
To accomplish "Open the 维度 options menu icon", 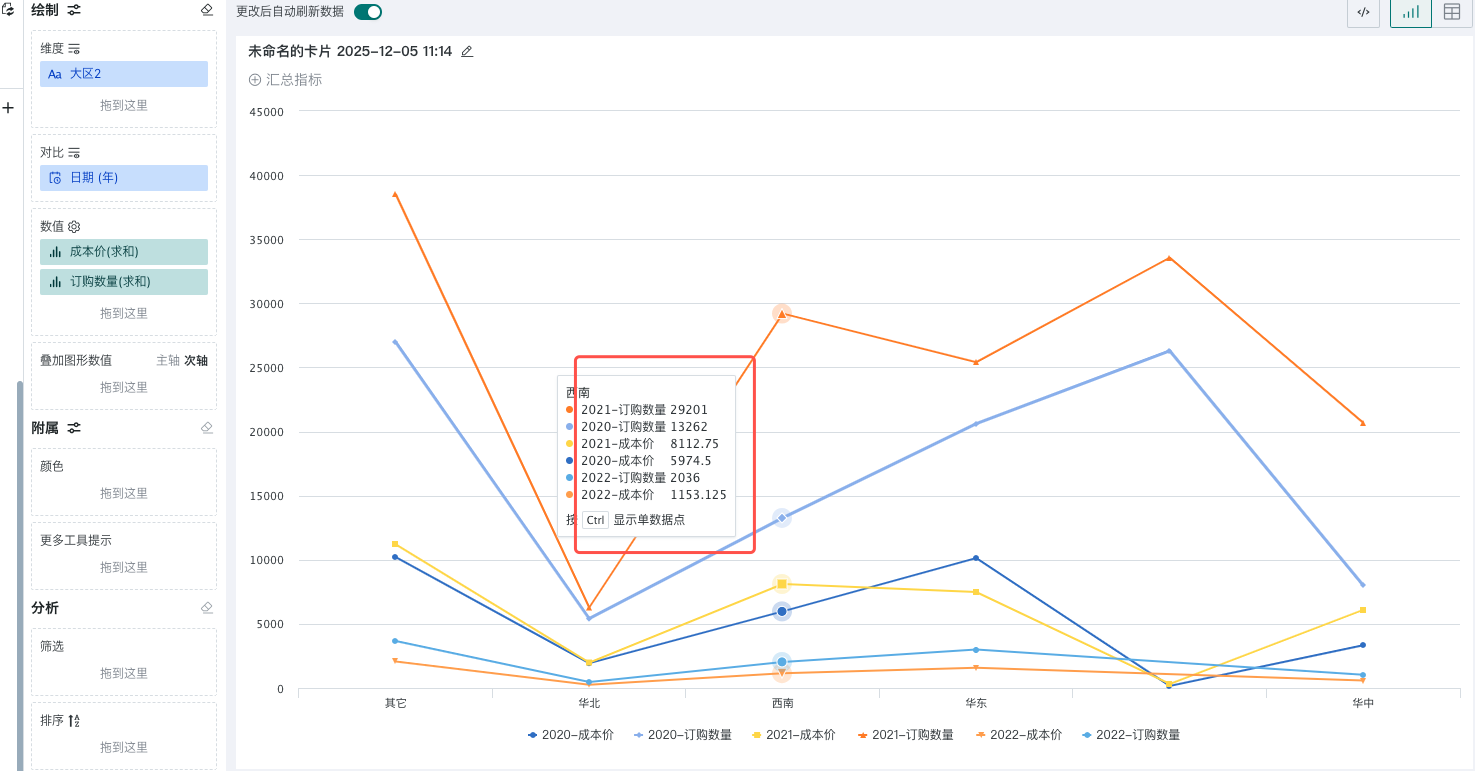I will (74, 49).
